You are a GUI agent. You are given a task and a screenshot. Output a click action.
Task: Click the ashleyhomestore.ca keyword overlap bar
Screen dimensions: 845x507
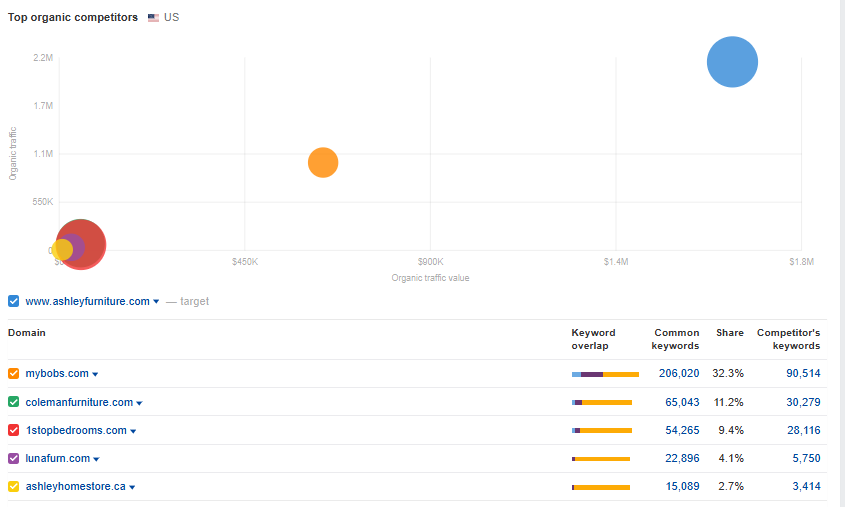(601, 487)
